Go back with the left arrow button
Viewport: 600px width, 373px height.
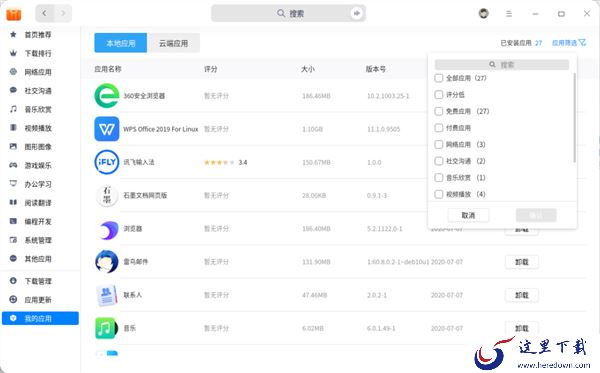[44, 13]
